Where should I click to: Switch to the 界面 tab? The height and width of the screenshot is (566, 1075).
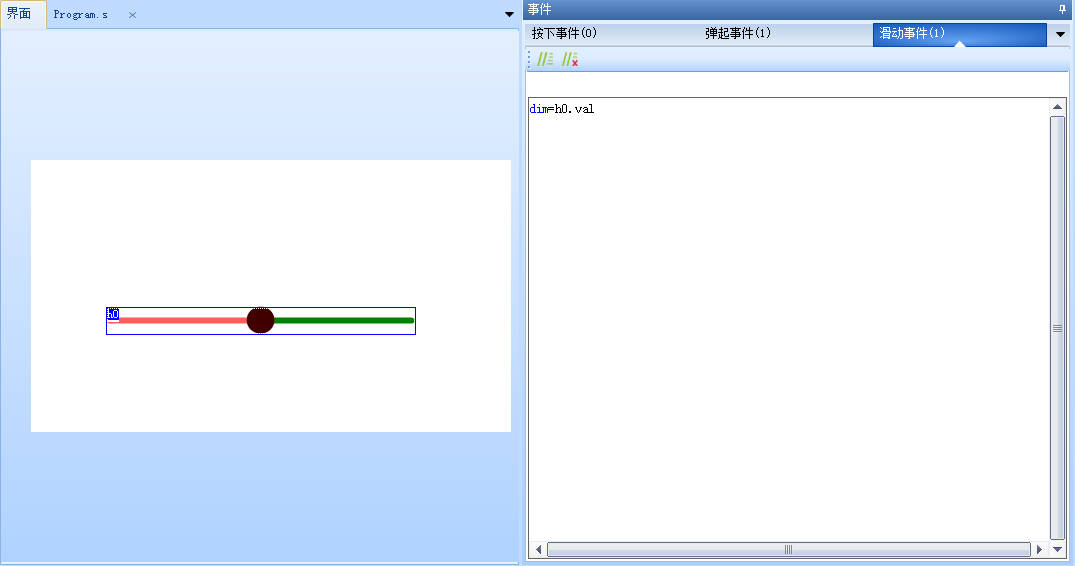click(20, 15)
